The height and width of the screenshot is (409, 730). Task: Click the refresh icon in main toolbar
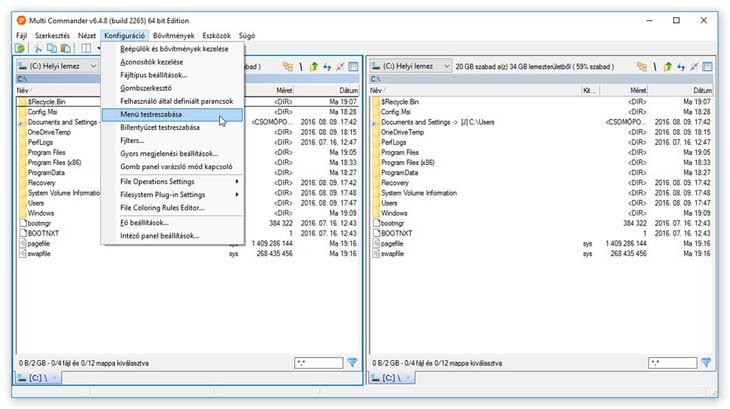20,48
